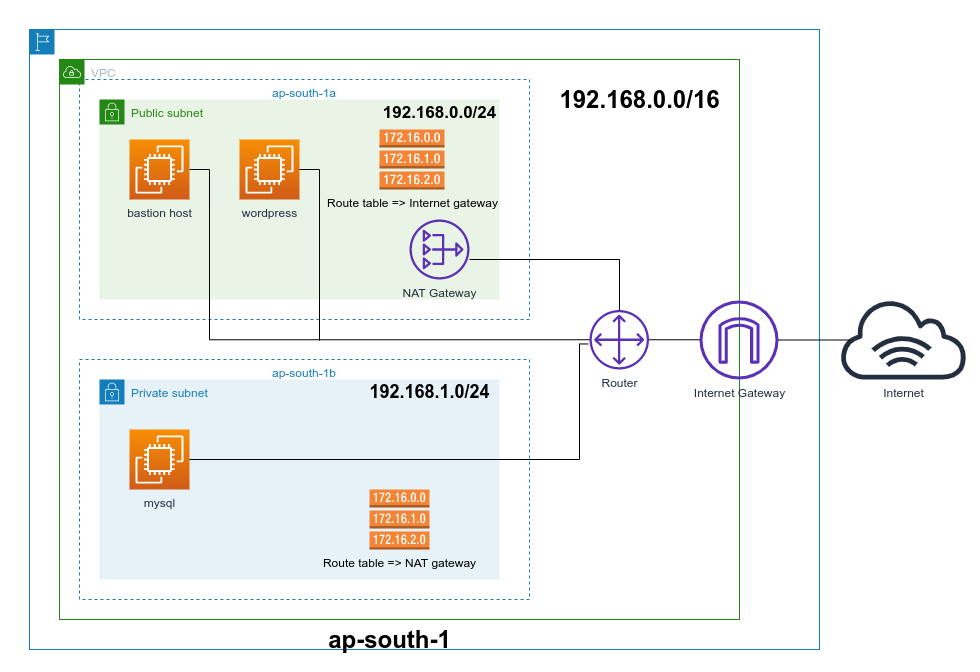980x672 pixels.
Task: Select the 172.16.1.0 route entry in Public subnet
Action: 411,159
